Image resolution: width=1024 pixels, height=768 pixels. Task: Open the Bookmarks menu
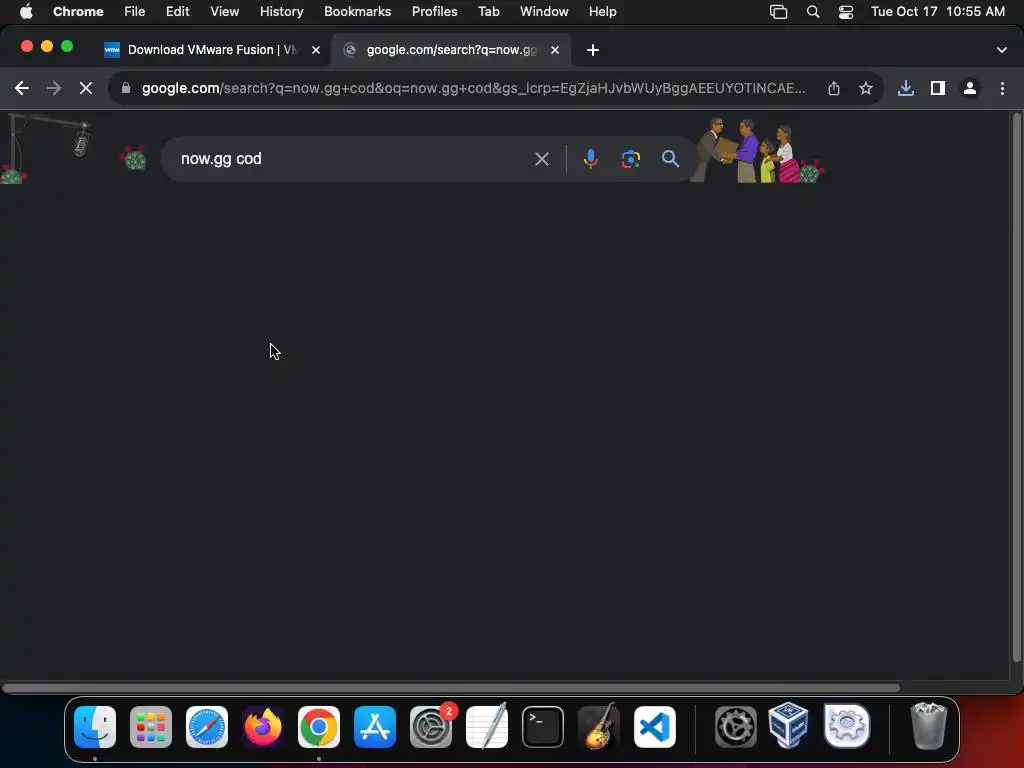click(357, 12)
